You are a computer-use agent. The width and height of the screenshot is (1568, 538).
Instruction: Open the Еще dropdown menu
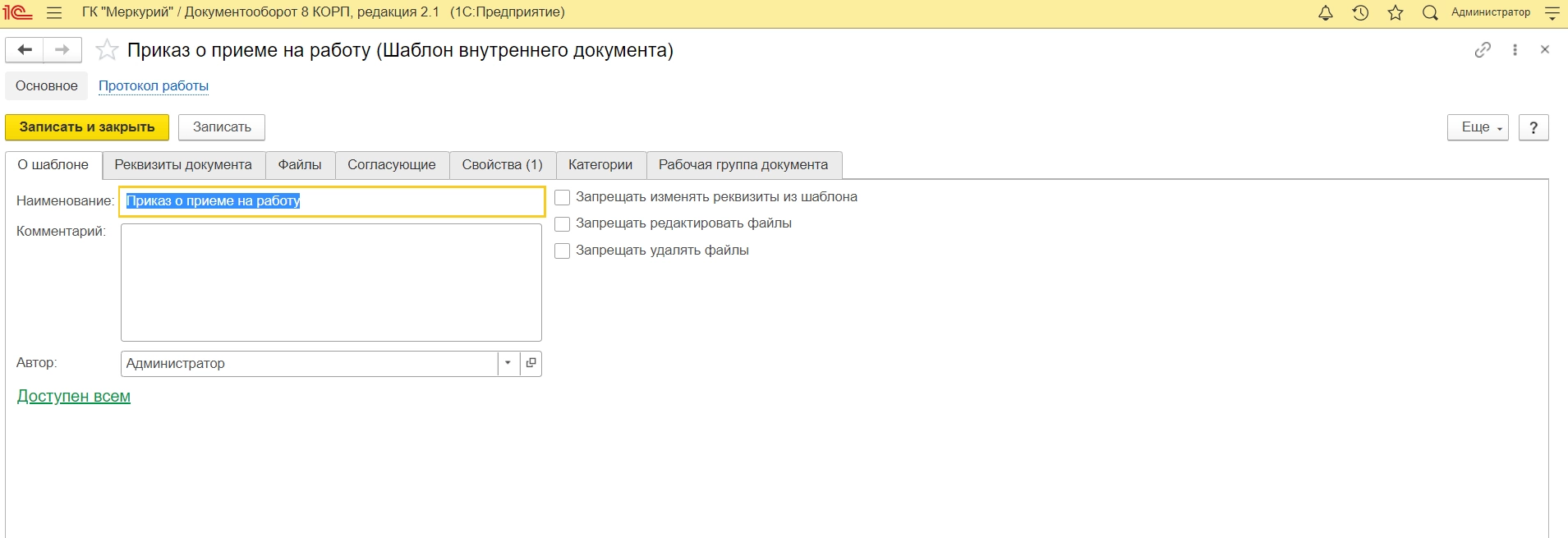[1477, 127]
